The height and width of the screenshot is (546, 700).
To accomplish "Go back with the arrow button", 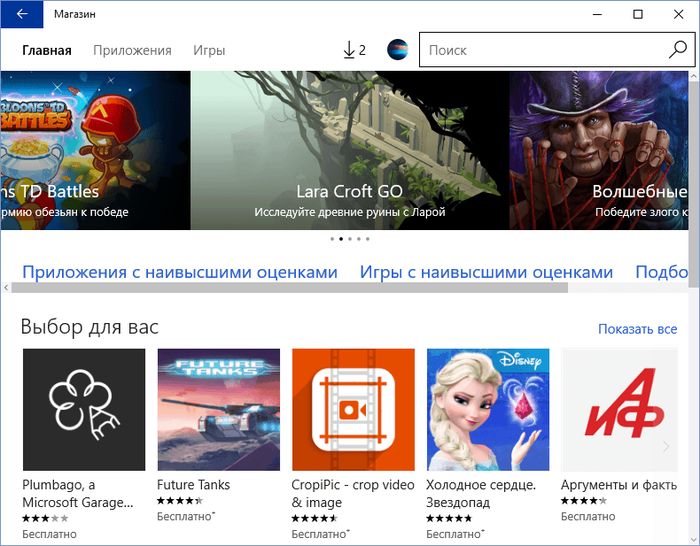I will click(x=21, y=14).
